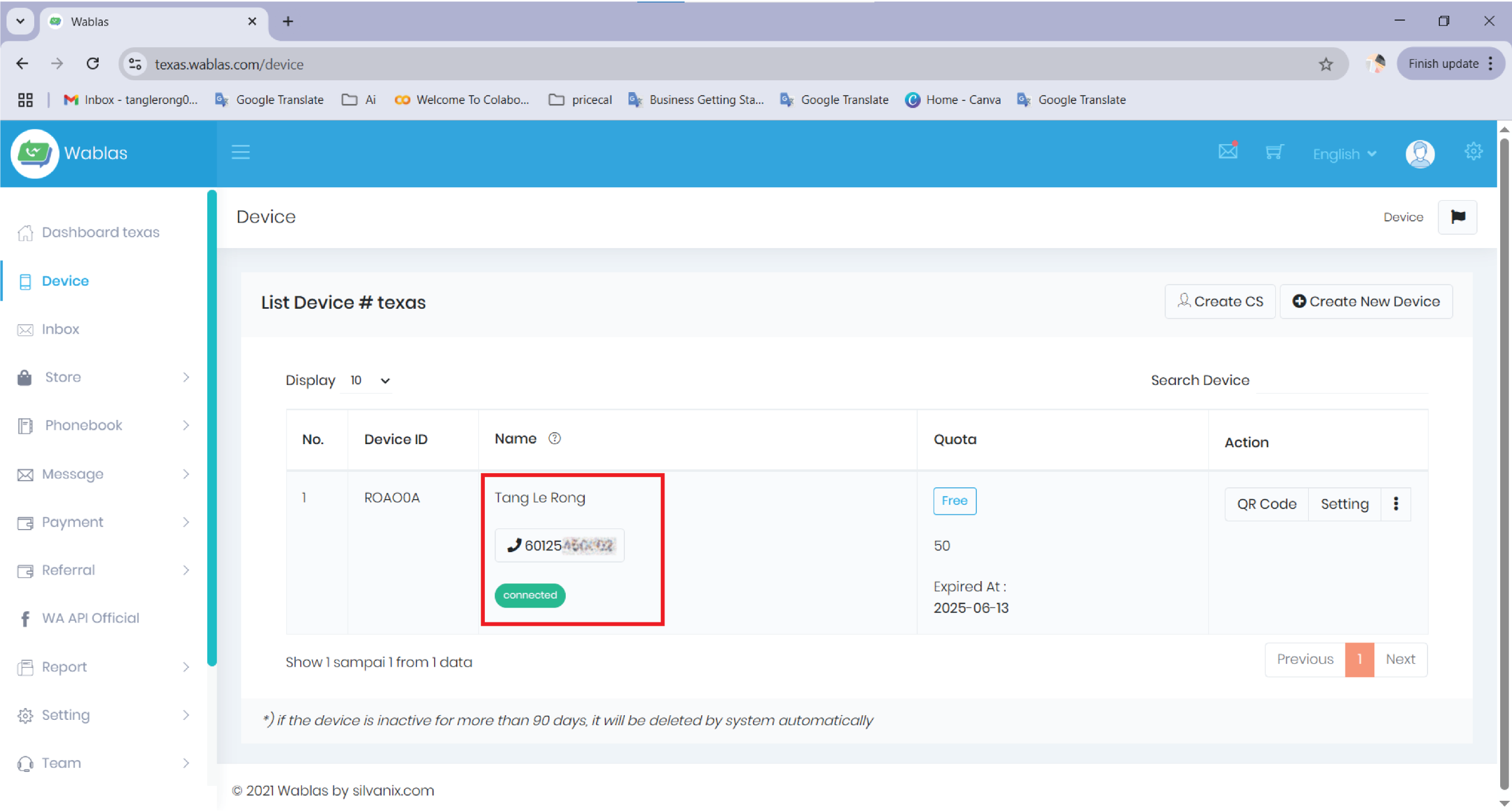Viewport: 1512px width, 812px height.
Task: Close the Wablas browser tab
Action: (x=252, y=21)
